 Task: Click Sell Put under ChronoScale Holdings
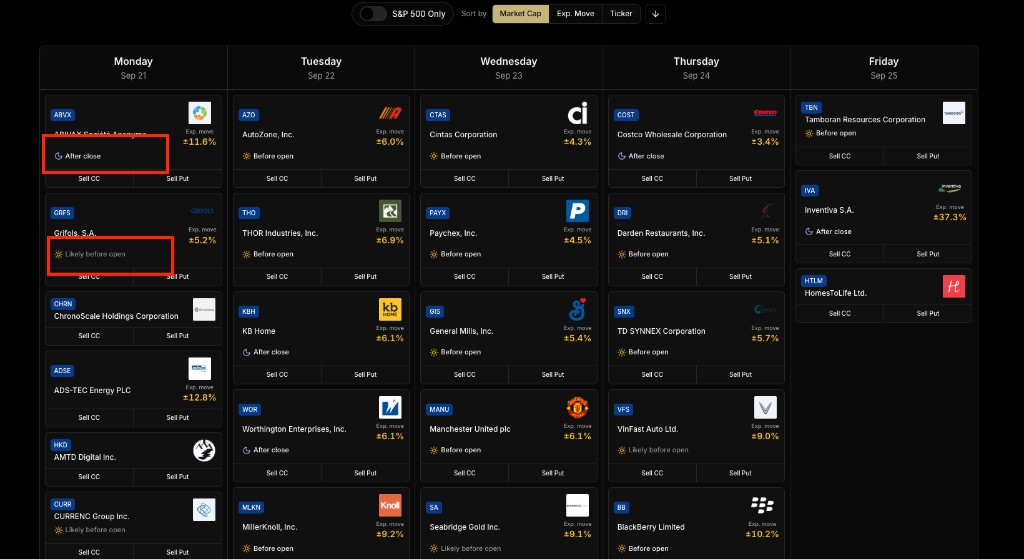[x=178, y=336]
